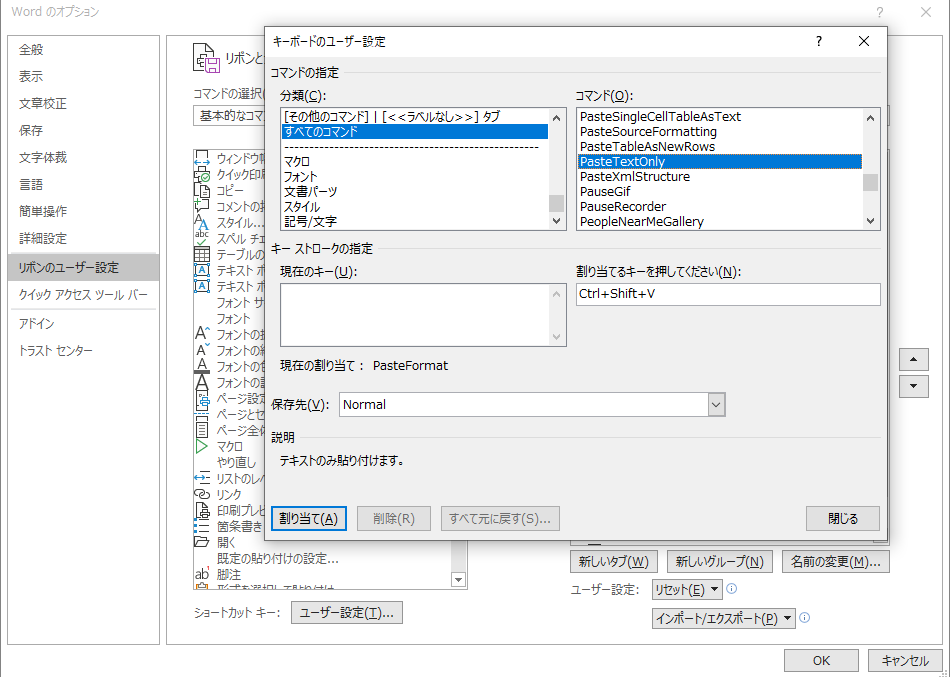Image resolution: width=950 pixels, height=677 pixels.
Task: Open the コマンドの選択 combo box behind the dialog
Action: [229, 116]
